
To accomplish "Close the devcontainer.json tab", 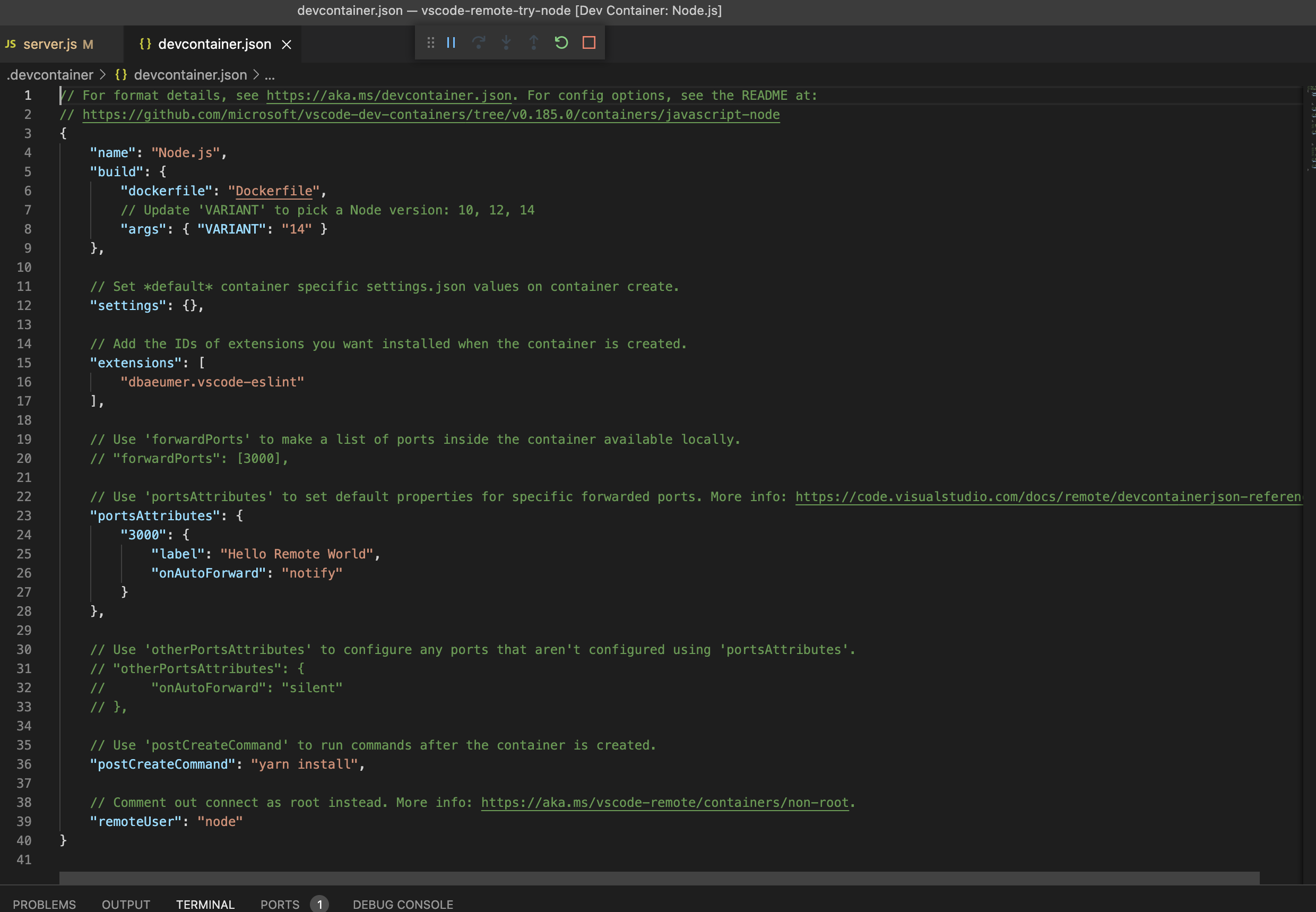I will point(287,45).
